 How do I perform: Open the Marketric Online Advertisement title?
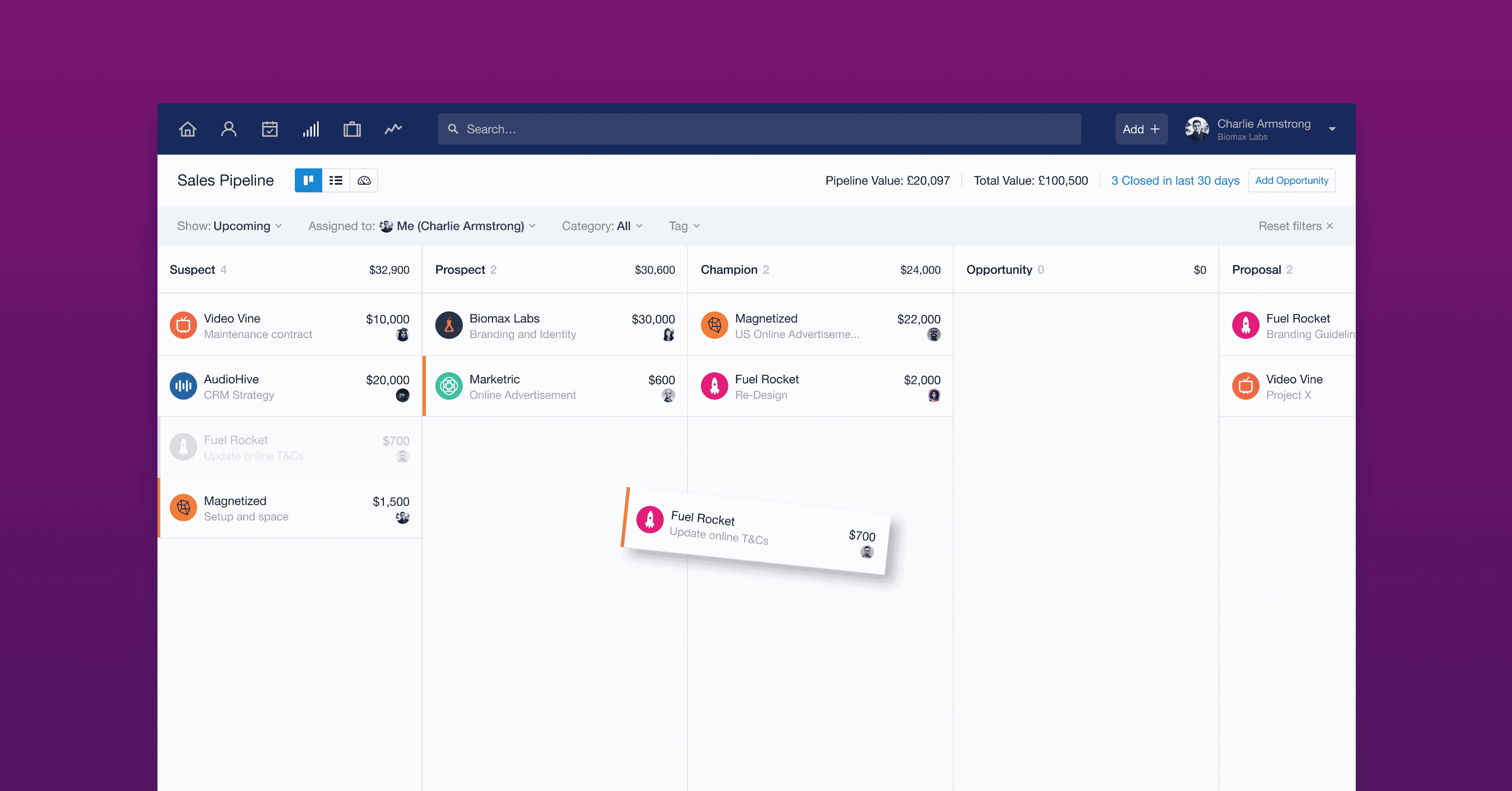point(494,379)
